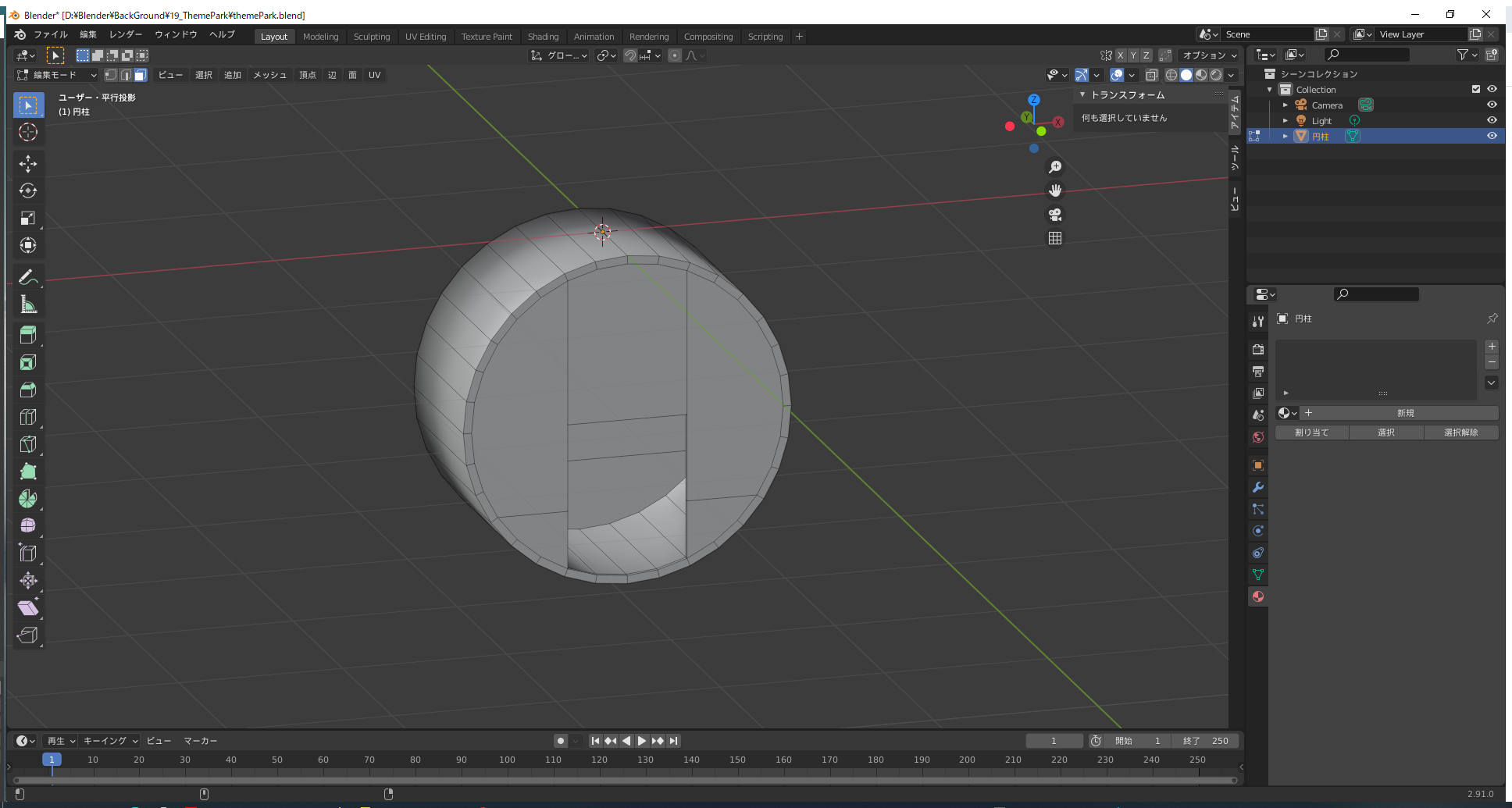Enable vertex select mode
Image resolution: width=1512 pixels, height=808 pixels.
(x=111, y=75)
